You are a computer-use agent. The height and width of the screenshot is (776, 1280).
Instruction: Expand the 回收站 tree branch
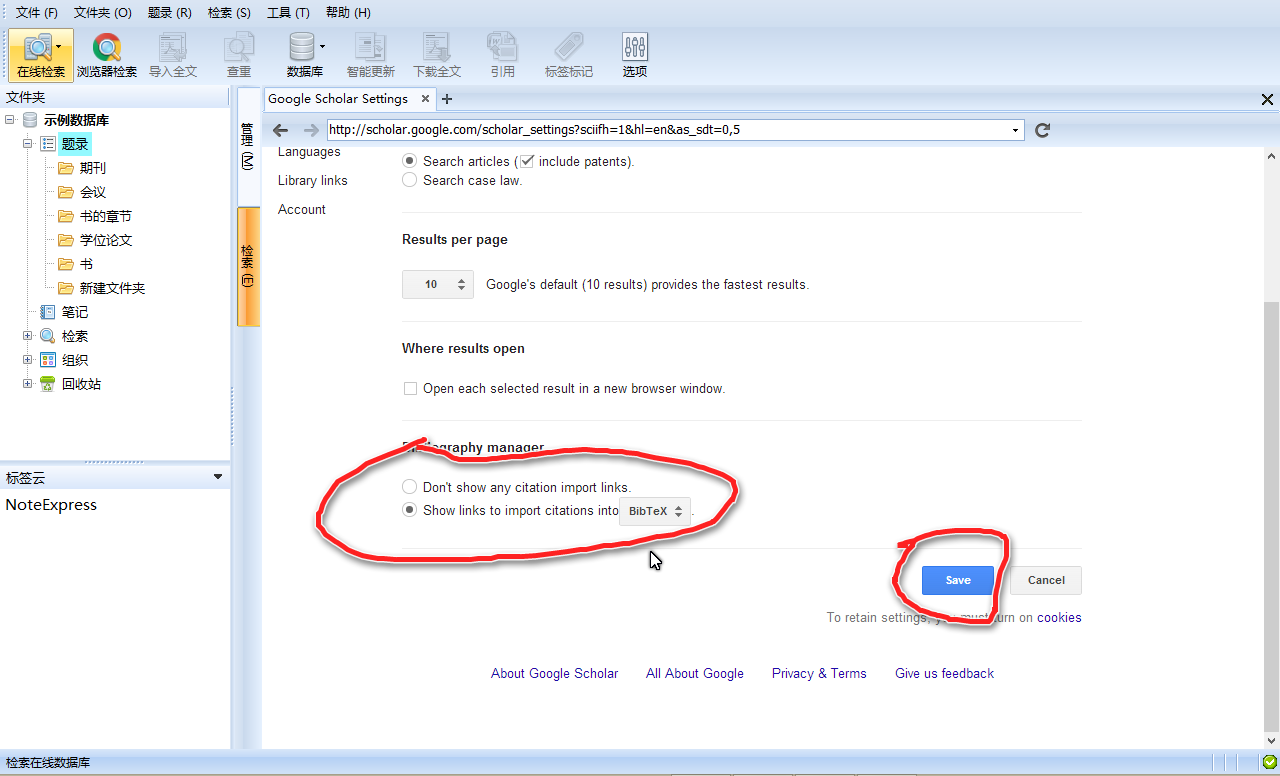[28, 384]
